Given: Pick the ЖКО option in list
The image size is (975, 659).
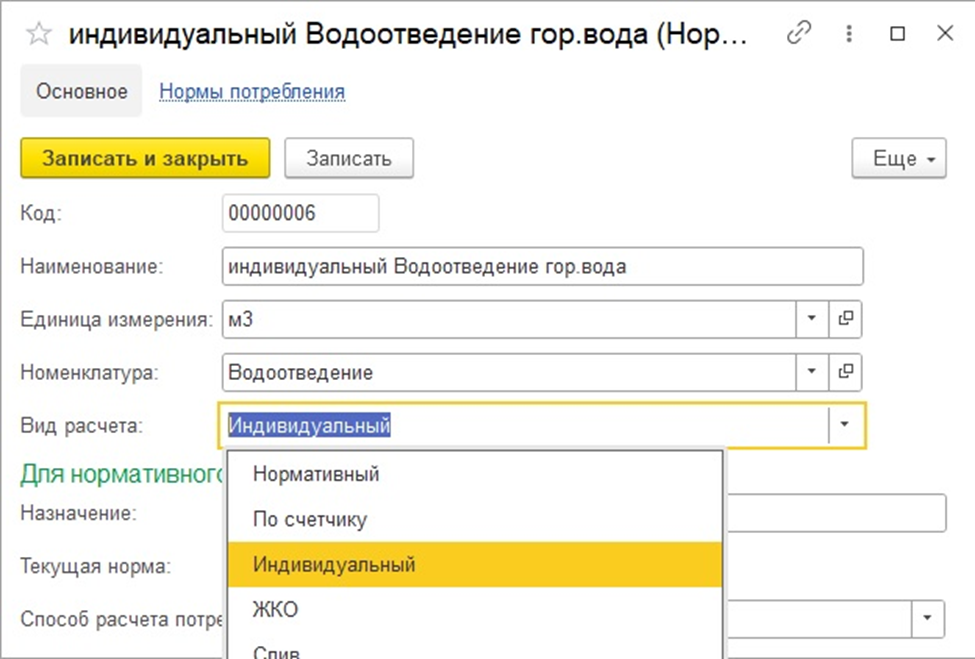Looking at the screenshot, I should tap(276, 610).
